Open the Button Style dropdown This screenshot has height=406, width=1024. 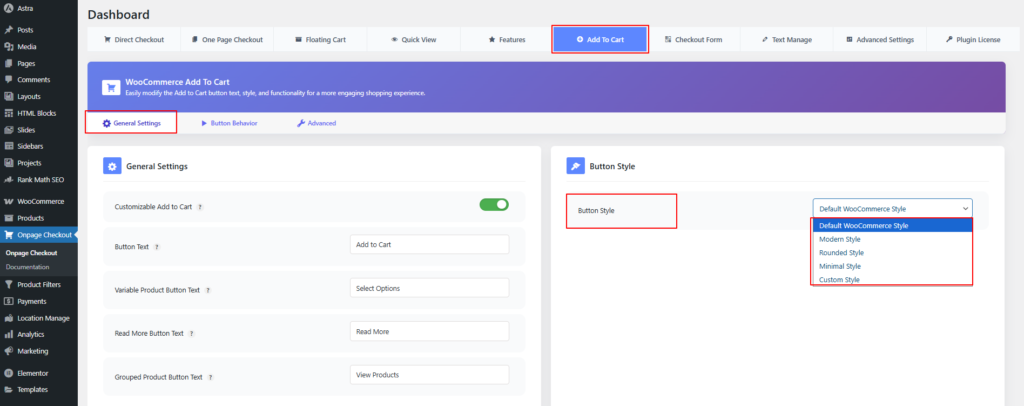click(x=892, y=208)
